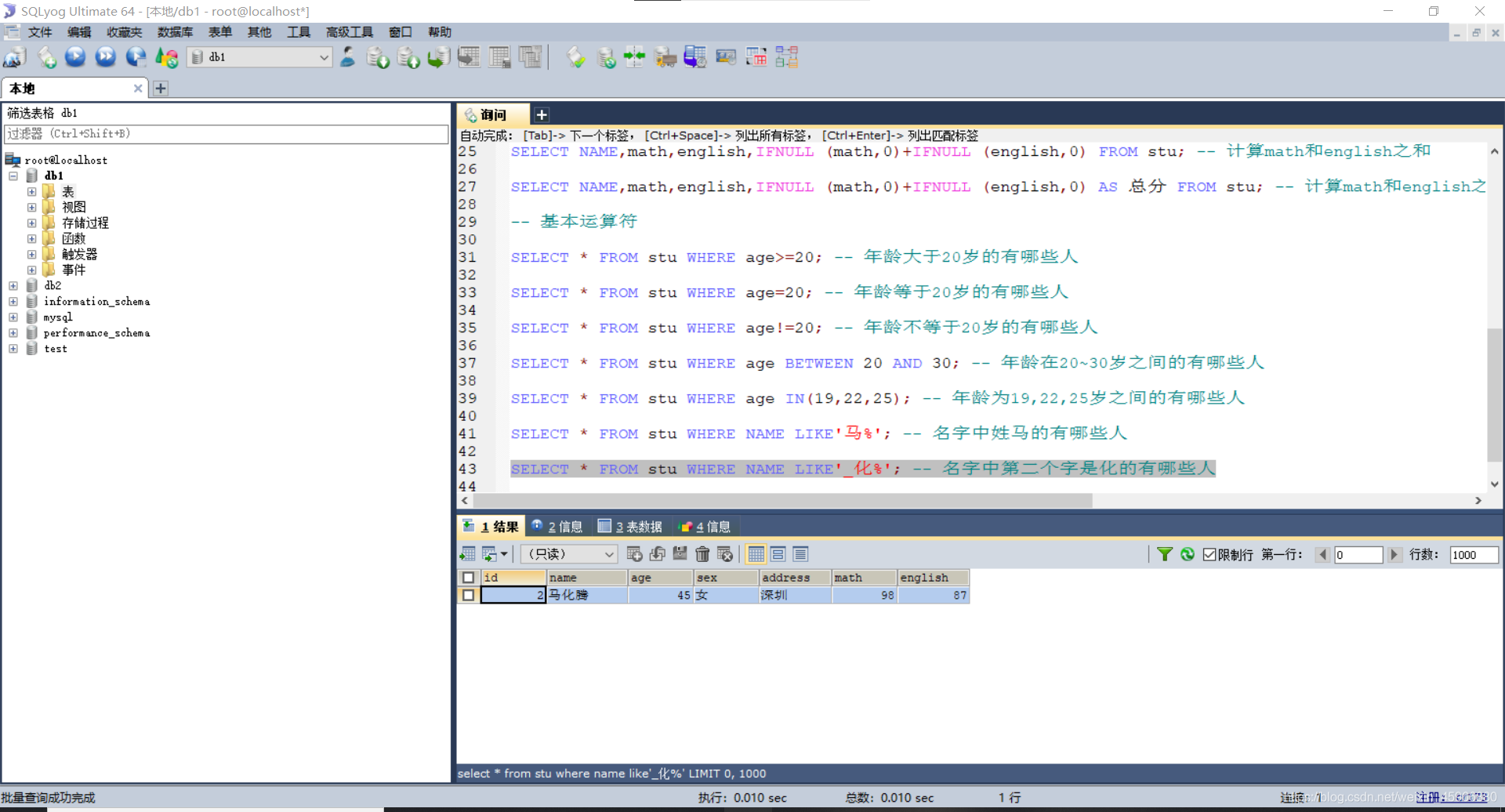Click the execute all queries icon

pyautogui.click(x=105, y=57)
